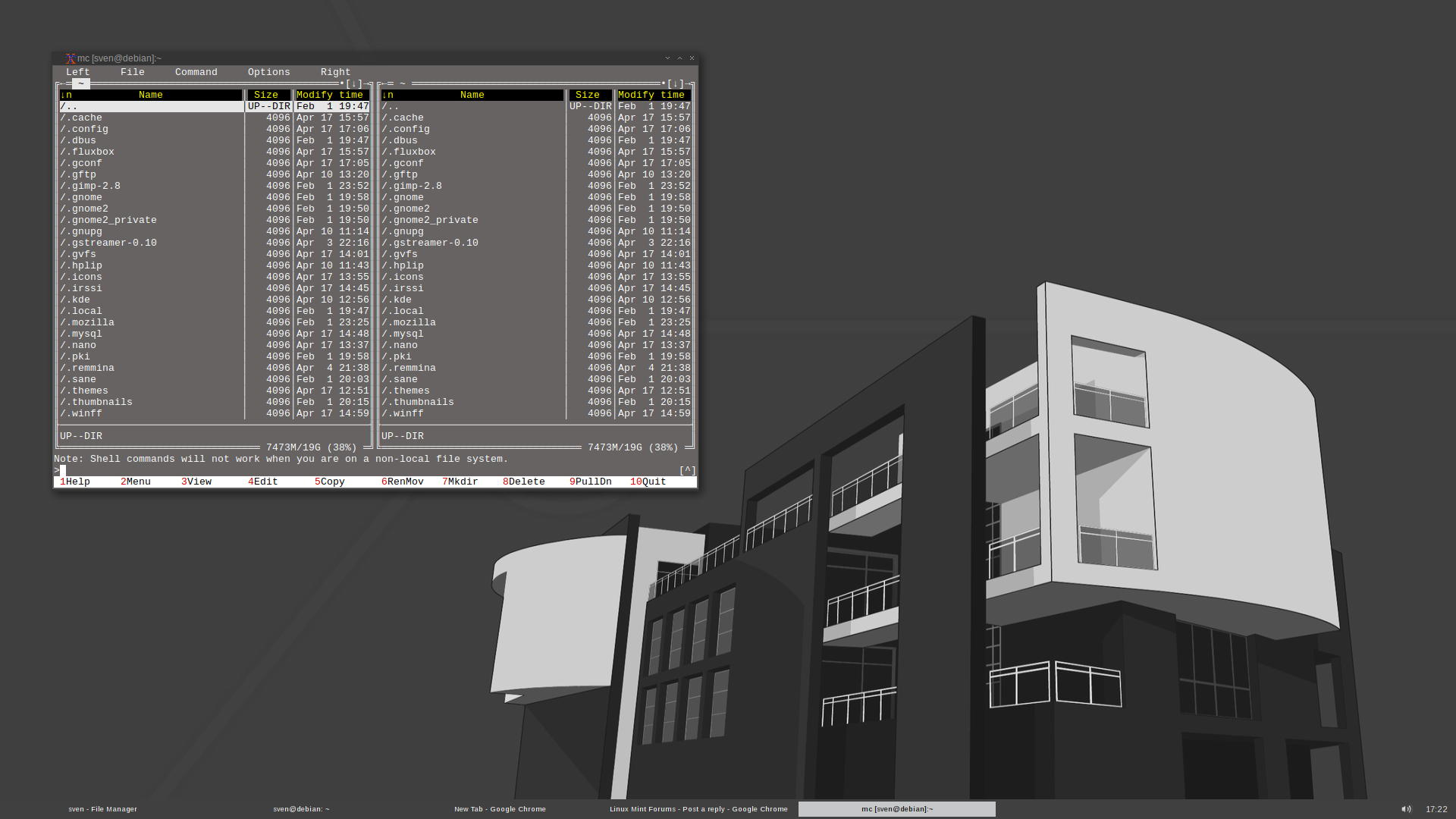Open the Command menu in mc
Image resolution: width=1456 pixels, height=819 pixels.
point(196,72)
